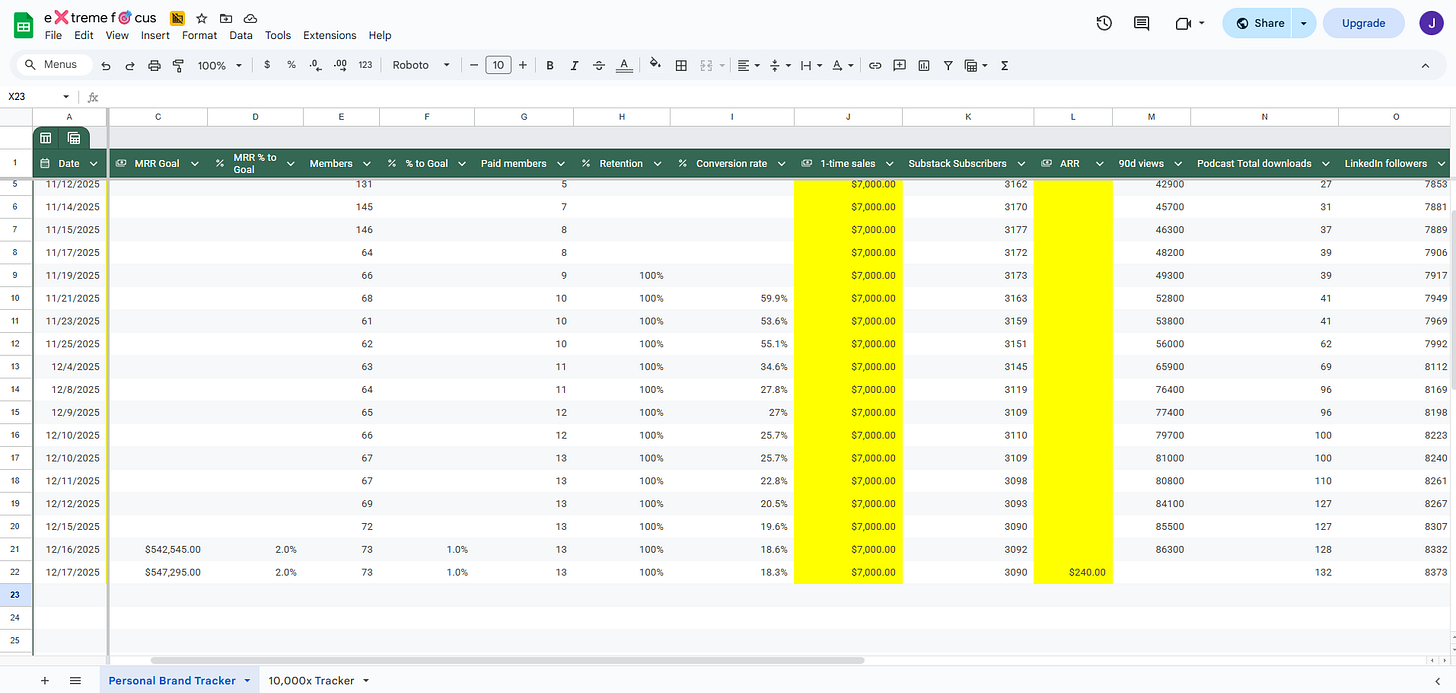
Task: Open the comments panel icon
Action: pyautogui.click(x=1141, y=23)
